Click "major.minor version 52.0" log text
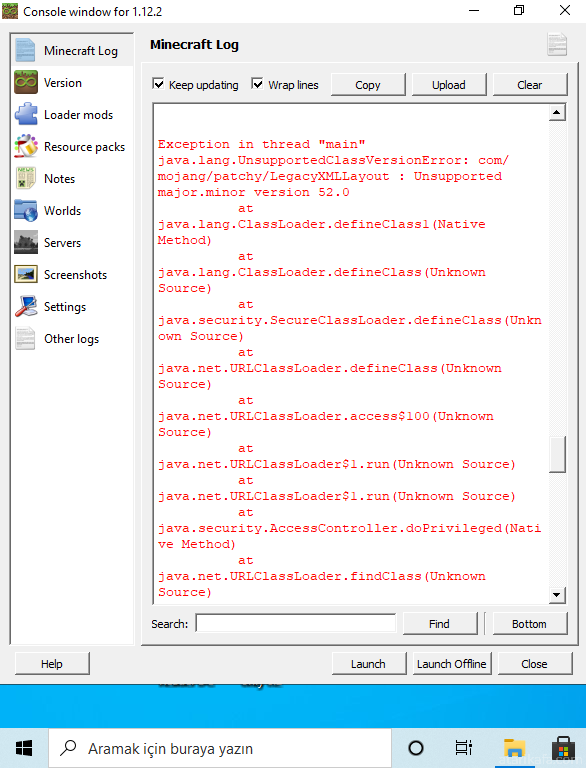Image resolution: width=586 pixels, height=768 pixels. 253,192
